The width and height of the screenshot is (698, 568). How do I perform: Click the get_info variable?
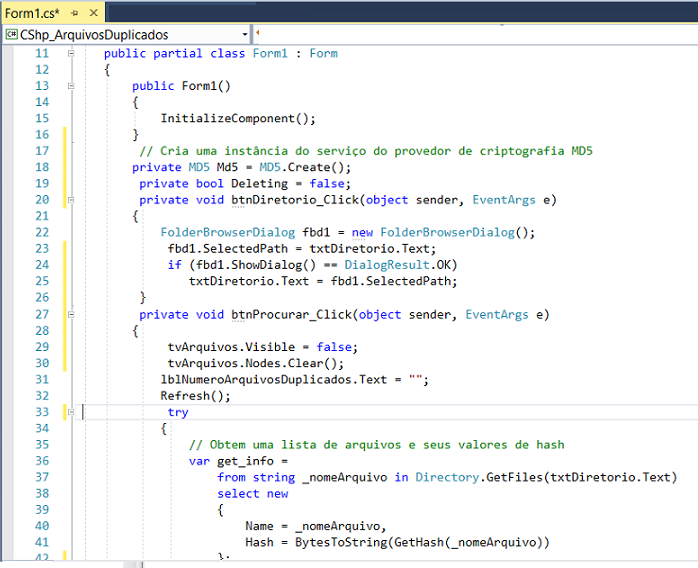tap(245, 461)
